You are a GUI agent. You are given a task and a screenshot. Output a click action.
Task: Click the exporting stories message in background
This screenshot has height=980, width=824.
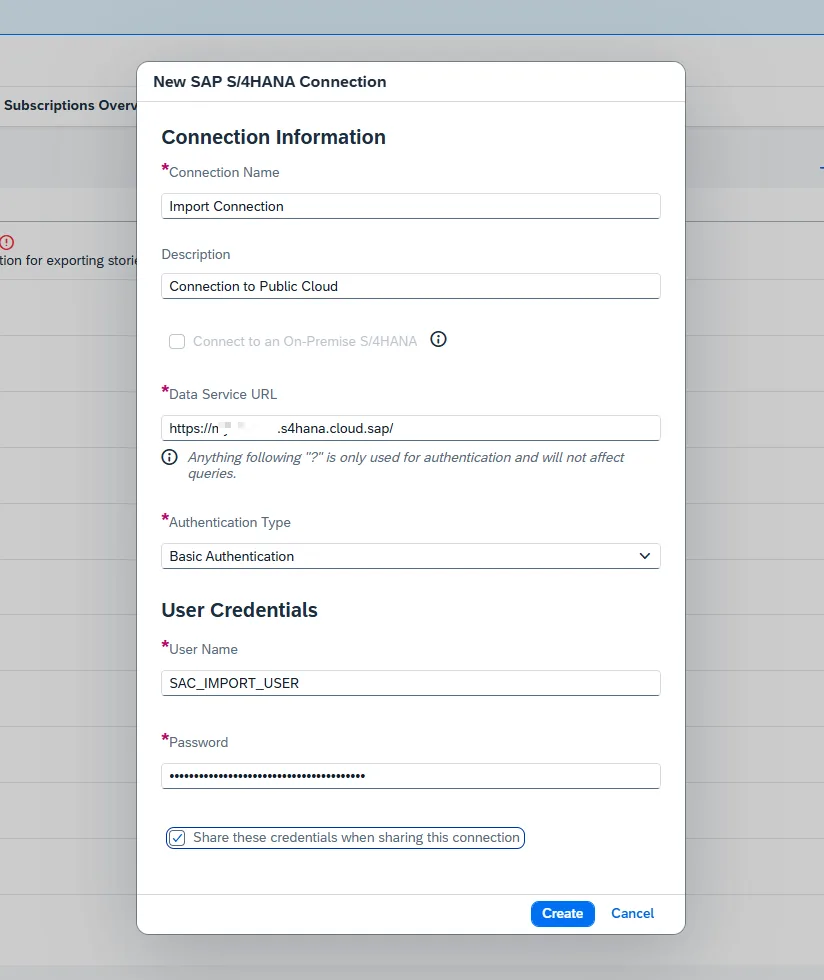coord(68,260)
